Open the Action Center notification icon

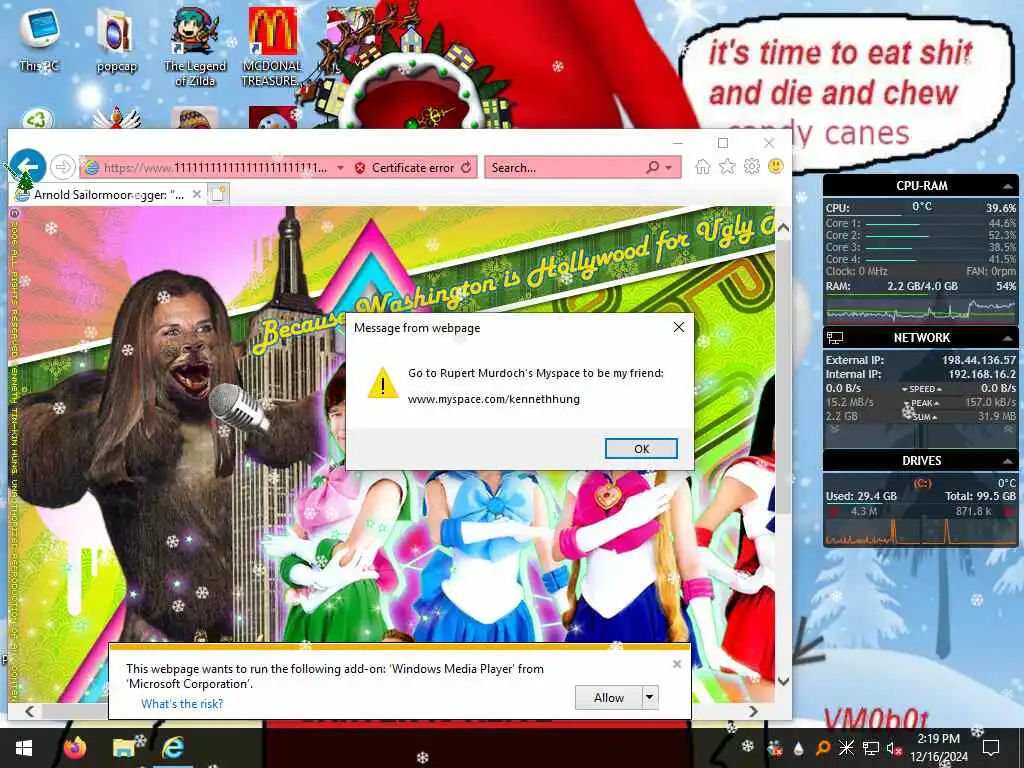(x=991, y=748)
